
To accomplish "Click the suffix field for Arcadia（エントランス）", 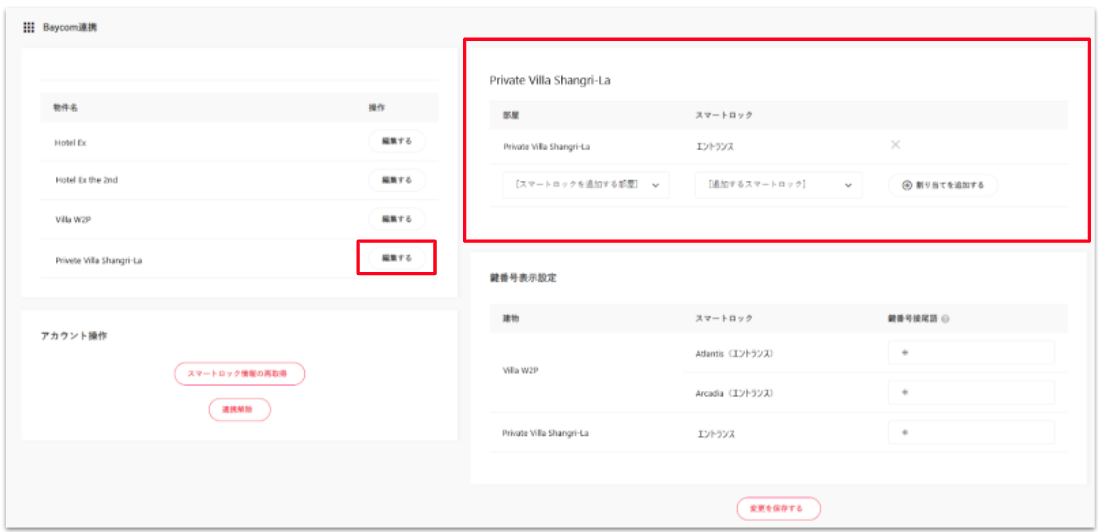I will 970,393.
